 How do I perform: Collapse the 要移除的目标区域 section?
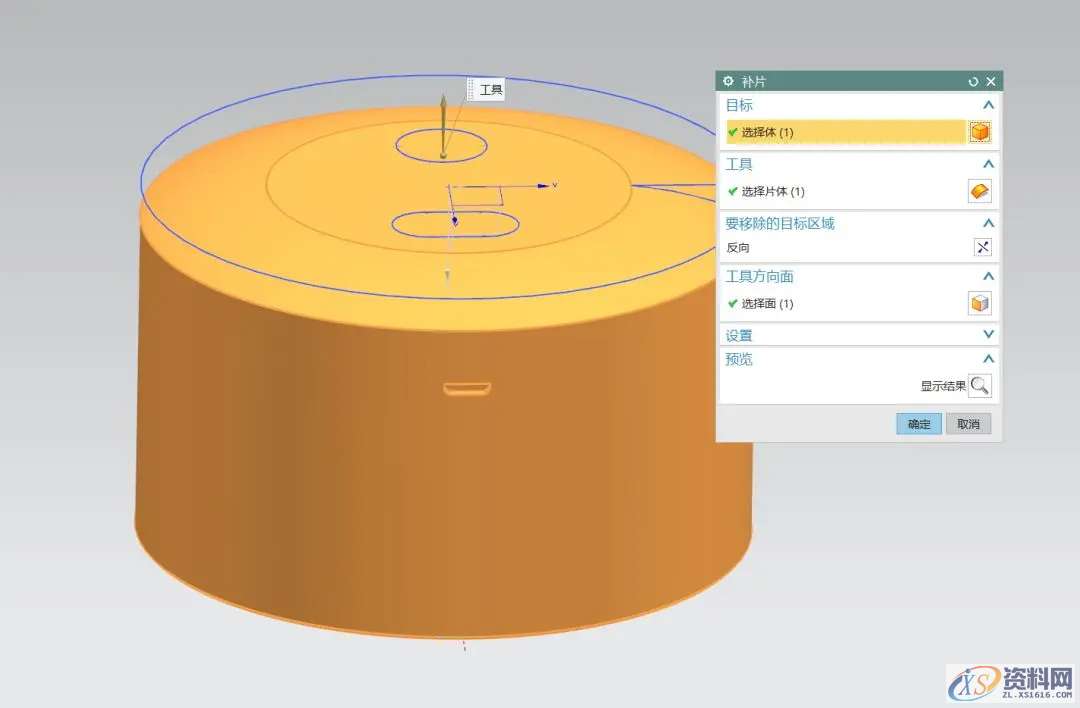click(x=988, y=223)
